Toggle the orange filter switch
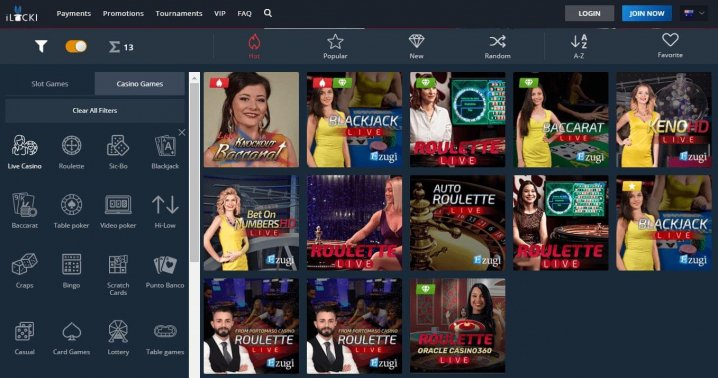 [76, 46]
